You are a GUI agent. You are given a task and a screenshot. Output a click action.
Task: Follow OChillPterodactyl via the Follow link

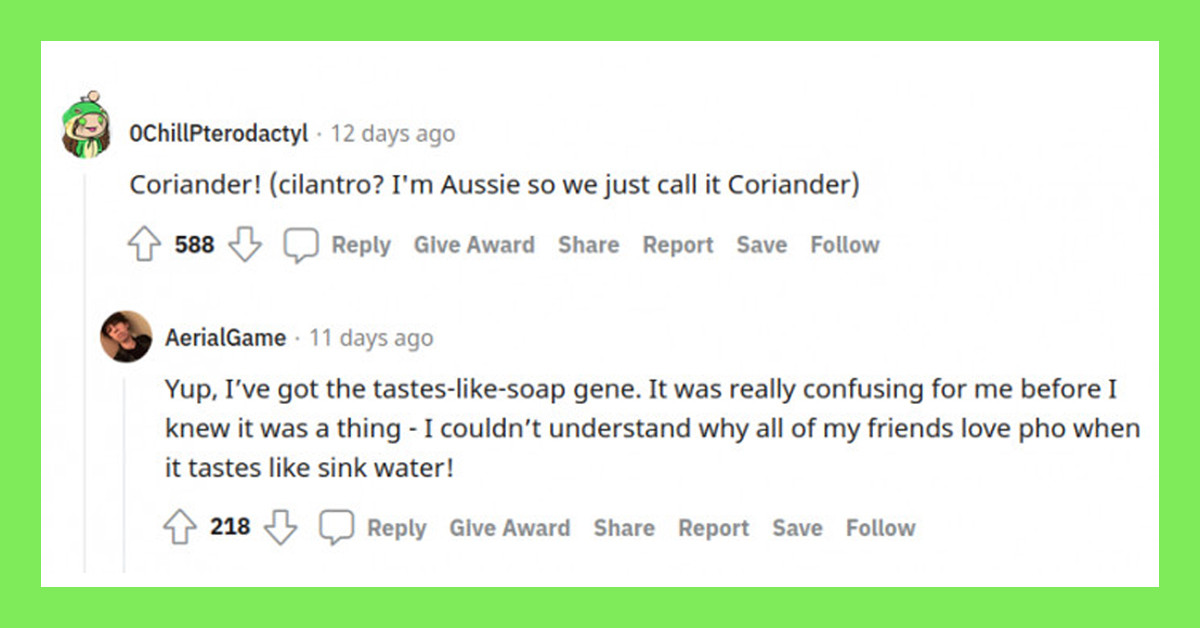[x=844, y=245]
